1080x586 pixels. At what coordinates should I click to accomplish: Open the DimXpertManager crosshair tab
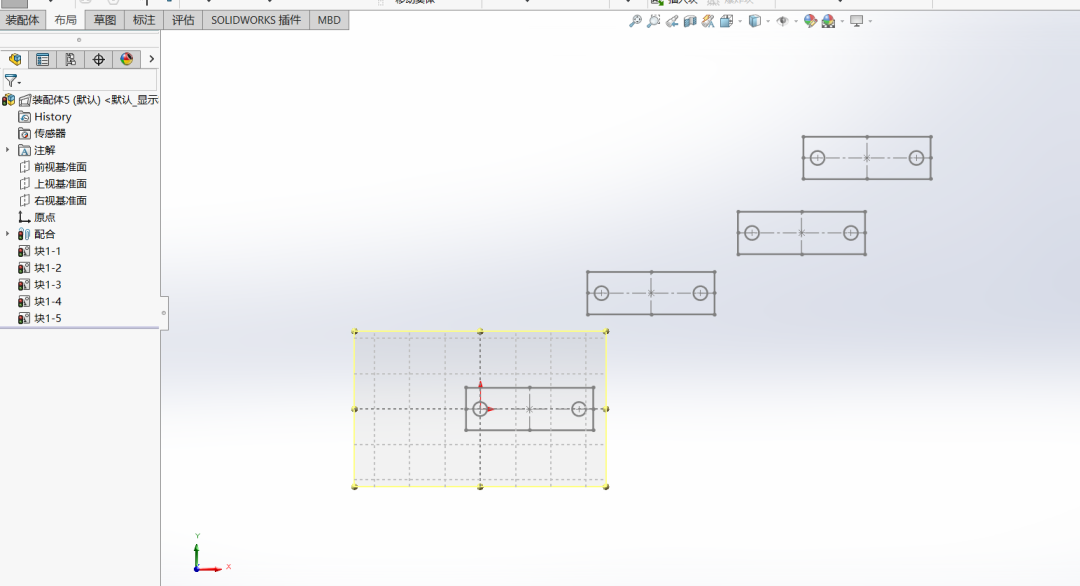(98, 60)
